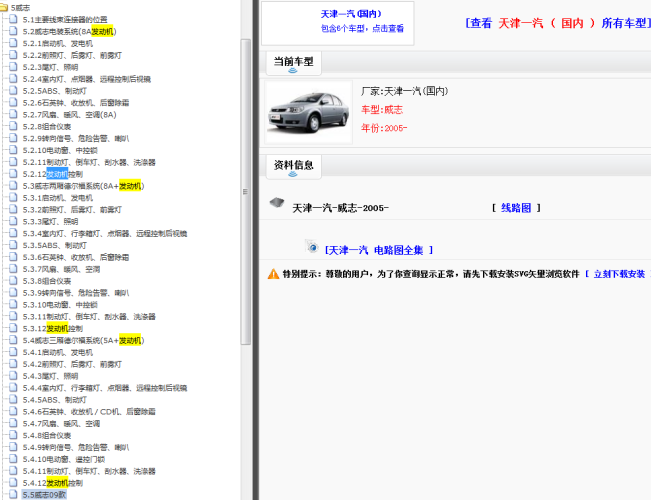Click the page icon next to 5.4.1启动机、发电机
This screenshot has width=651, height=500.
point(13,352)
